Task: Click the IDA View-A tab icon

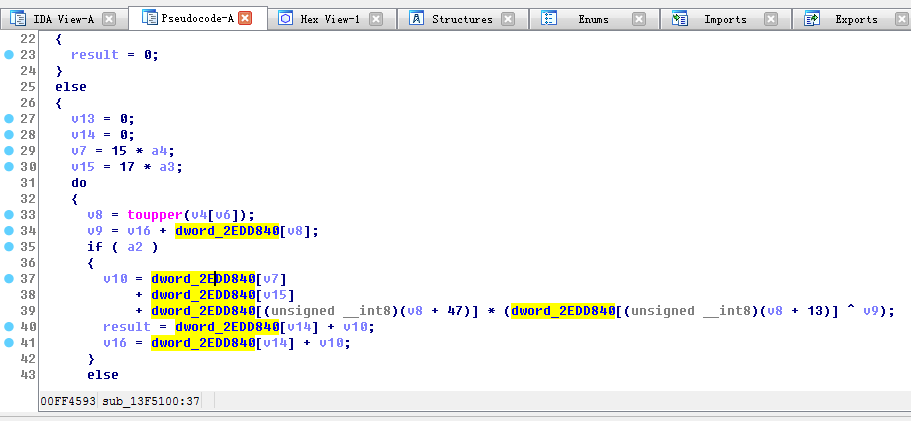Action: [x=18, y=19]
